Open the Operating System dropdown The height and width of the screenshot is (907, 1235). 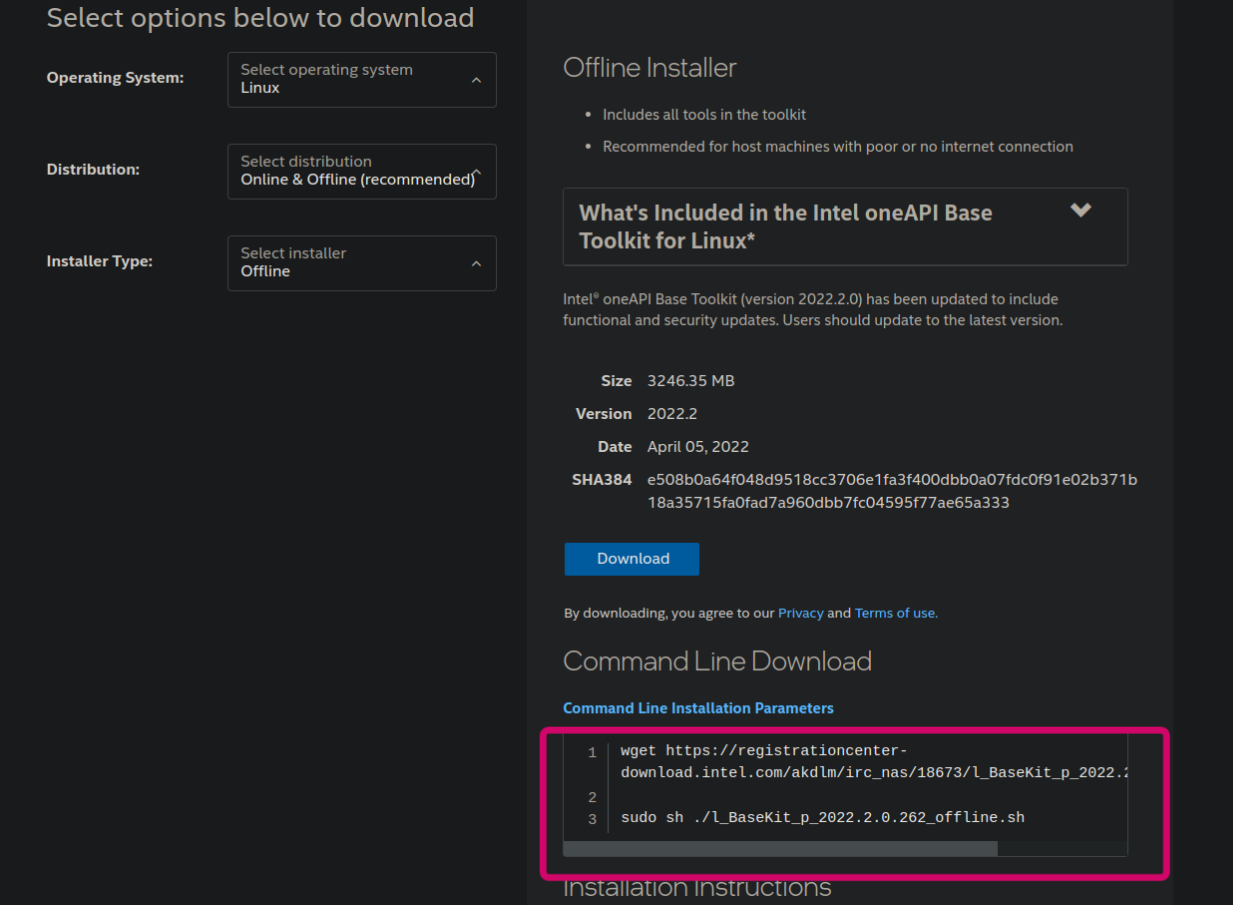361,79
